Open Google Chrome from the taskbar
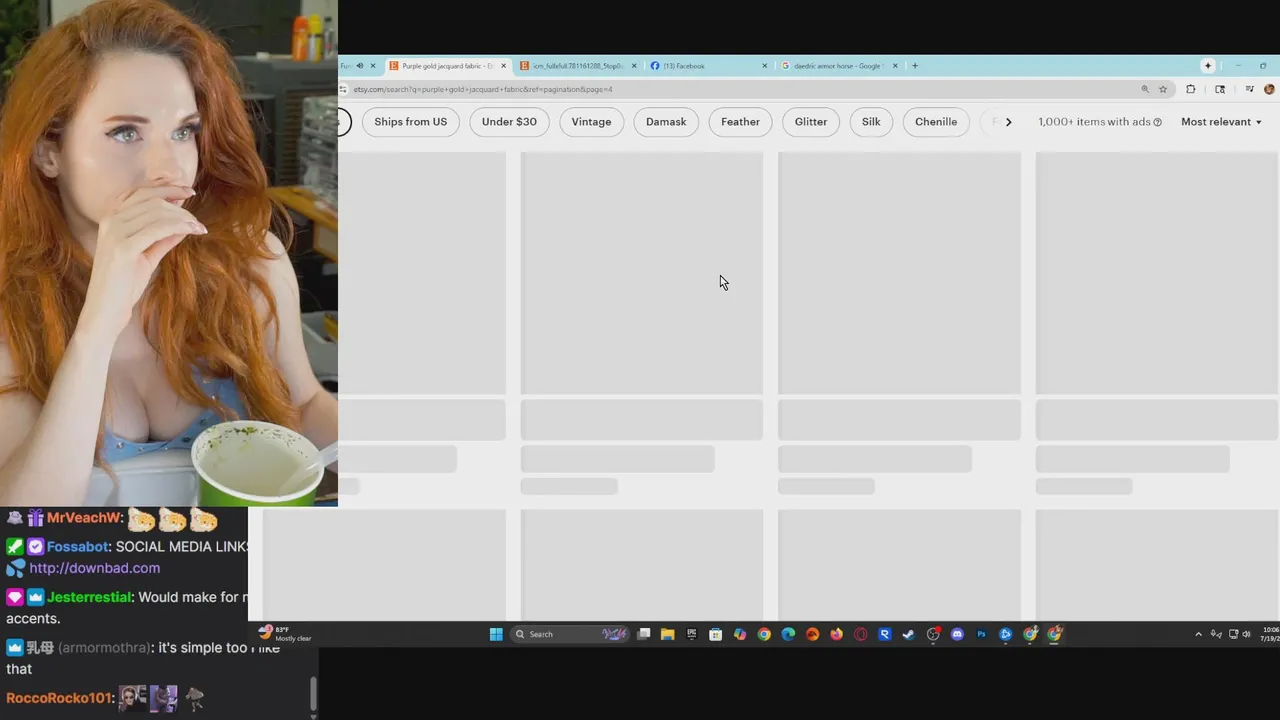Screen dimensions: 1280x720 pyautogui.click(x=764, y=634)
